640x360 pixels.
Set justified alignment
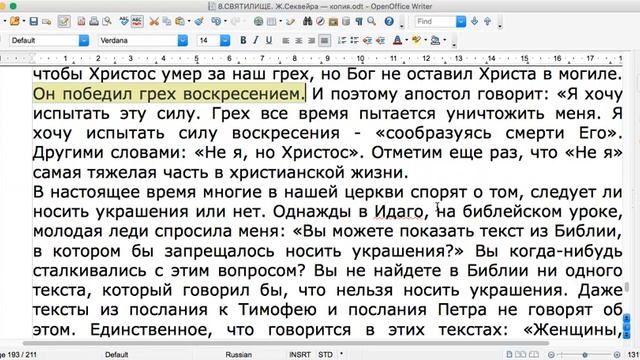click(x=324, y=40)
